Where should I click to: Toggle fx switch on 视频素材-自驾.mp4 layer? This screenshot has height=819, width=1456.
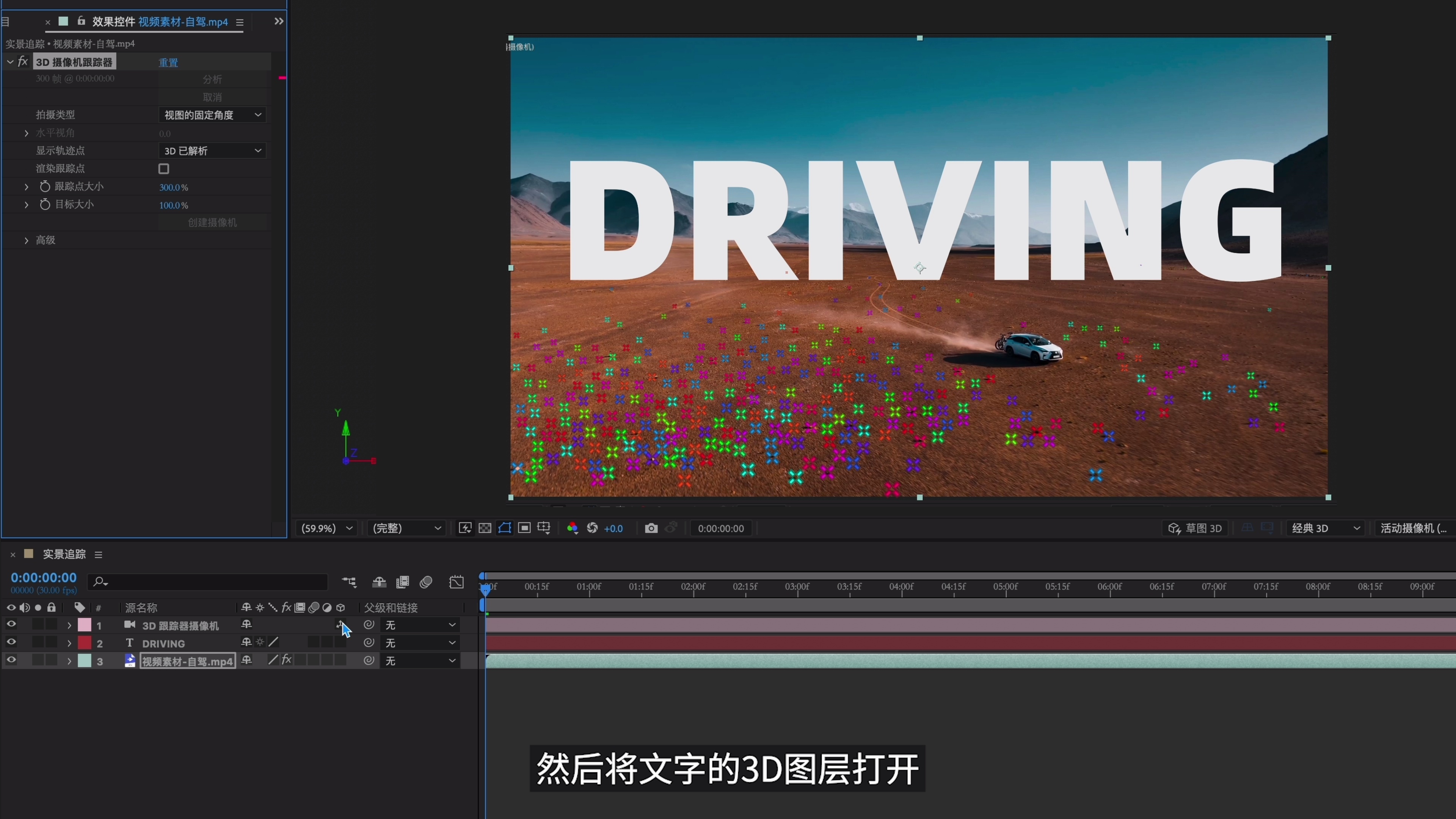point(287,660)
